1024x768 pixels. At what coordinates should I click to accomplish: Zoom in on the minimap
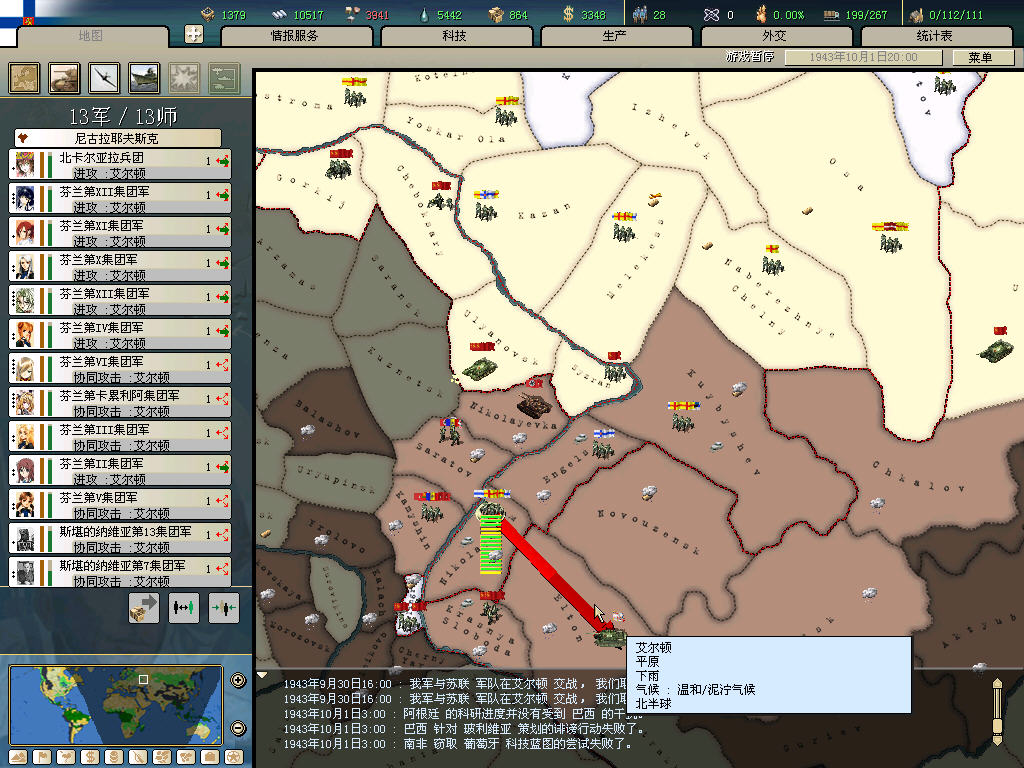click(238, 681)
